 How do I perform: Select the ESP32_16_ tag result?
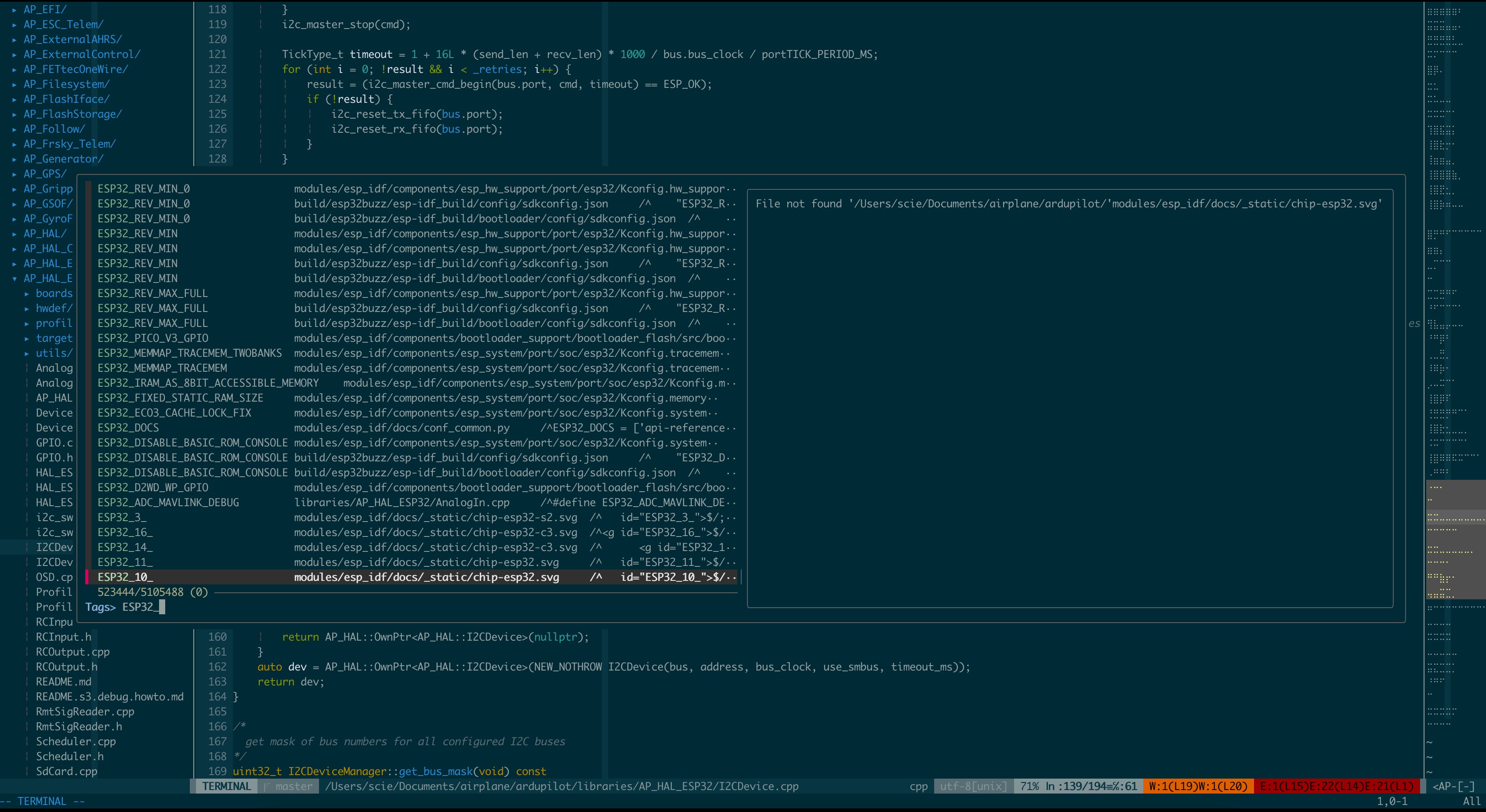pyautogui.click(x=412, y=532)
